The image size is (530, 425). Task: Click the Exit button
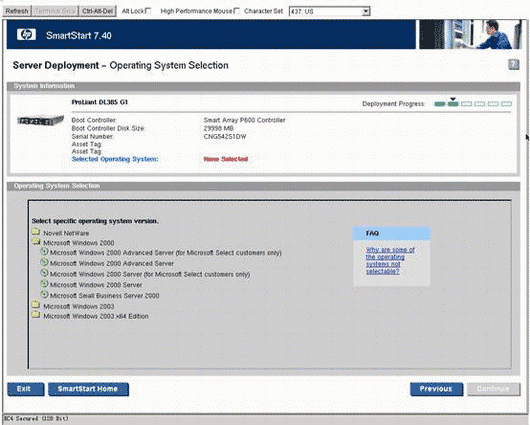[x=26, y=389]
